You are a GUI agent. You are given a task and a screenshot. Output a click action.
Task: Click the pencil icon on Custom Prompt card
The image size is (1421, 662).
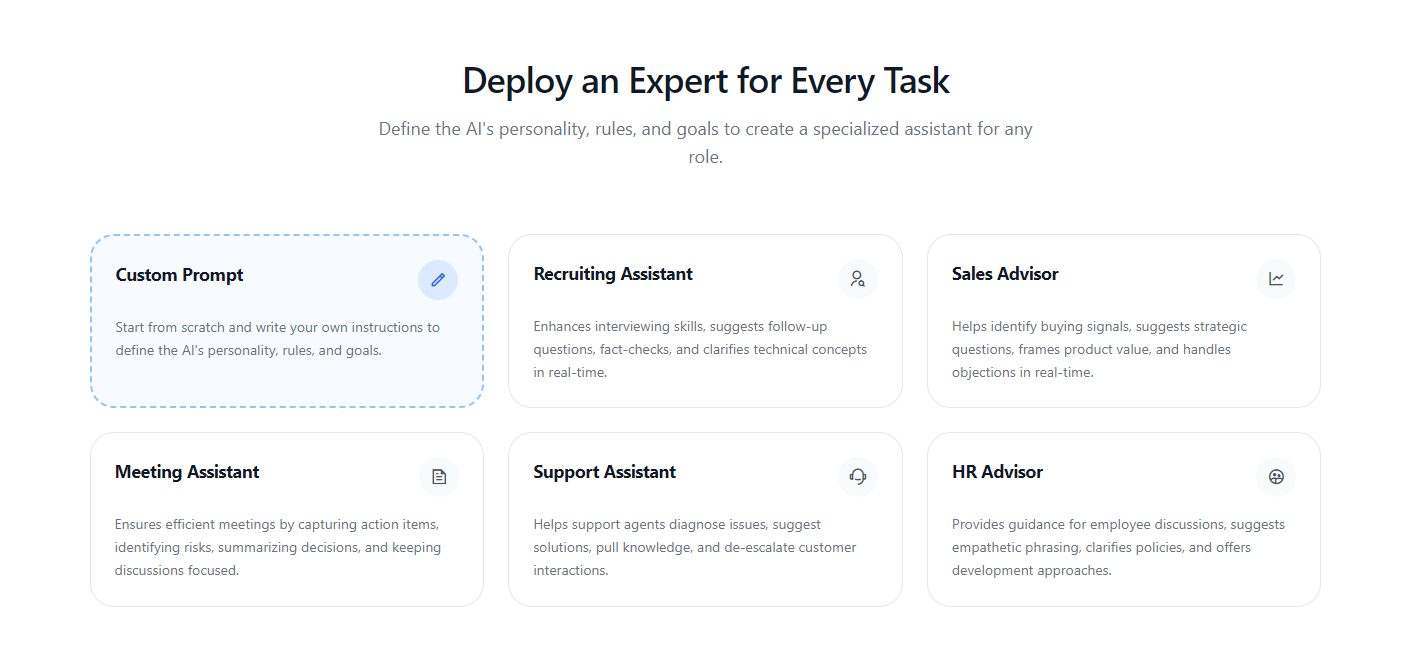tap(438, 280)
